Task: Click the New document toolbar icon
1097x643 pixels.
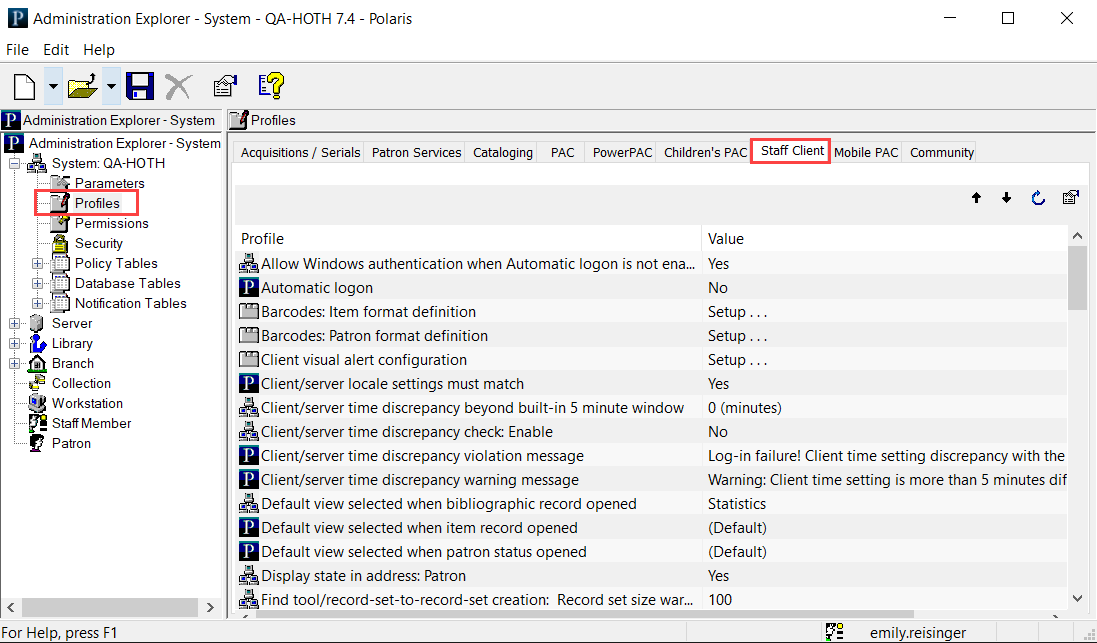Action: 25,87
